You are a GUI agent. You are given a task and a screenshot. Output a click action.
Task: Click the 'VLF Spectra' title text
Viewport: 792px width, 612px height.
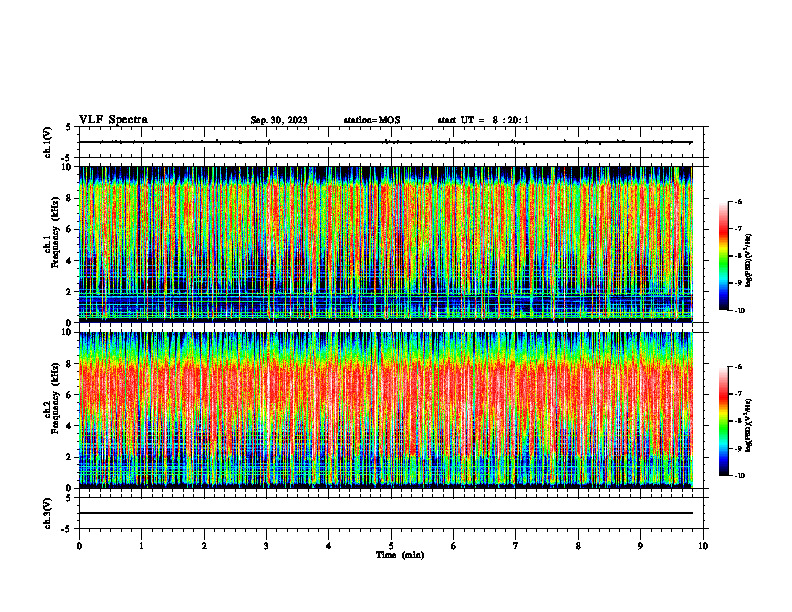pyautogui.click(x=114, y=120)
